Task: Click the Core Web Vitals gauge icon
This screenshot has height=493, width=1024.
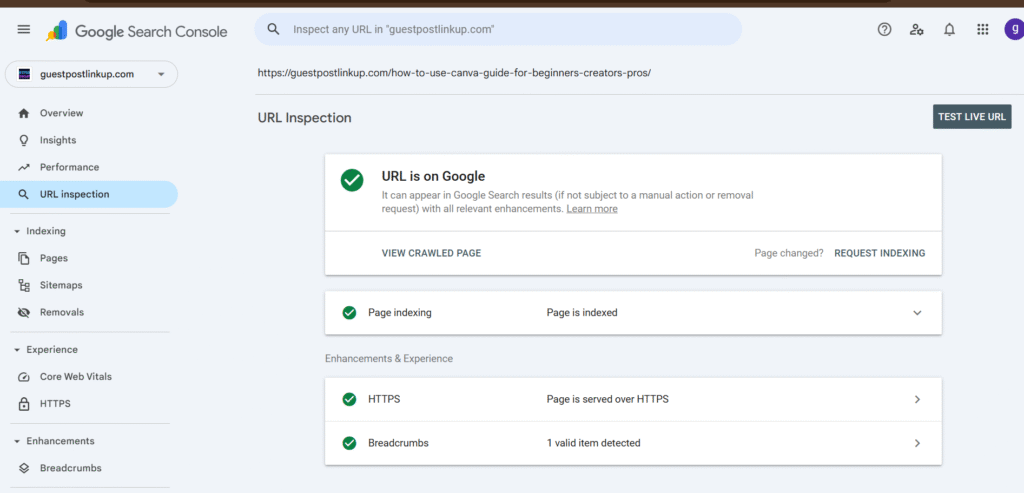Action: (24, 377)
